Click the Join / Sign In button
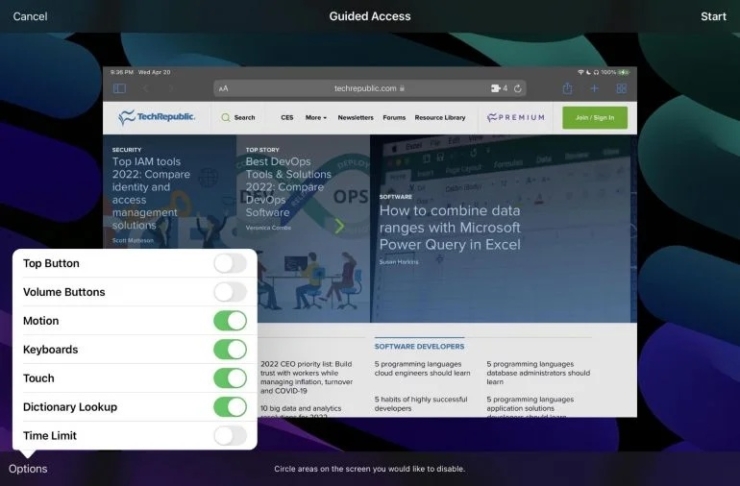Screen dimensions: 740x486 (595, 117)
